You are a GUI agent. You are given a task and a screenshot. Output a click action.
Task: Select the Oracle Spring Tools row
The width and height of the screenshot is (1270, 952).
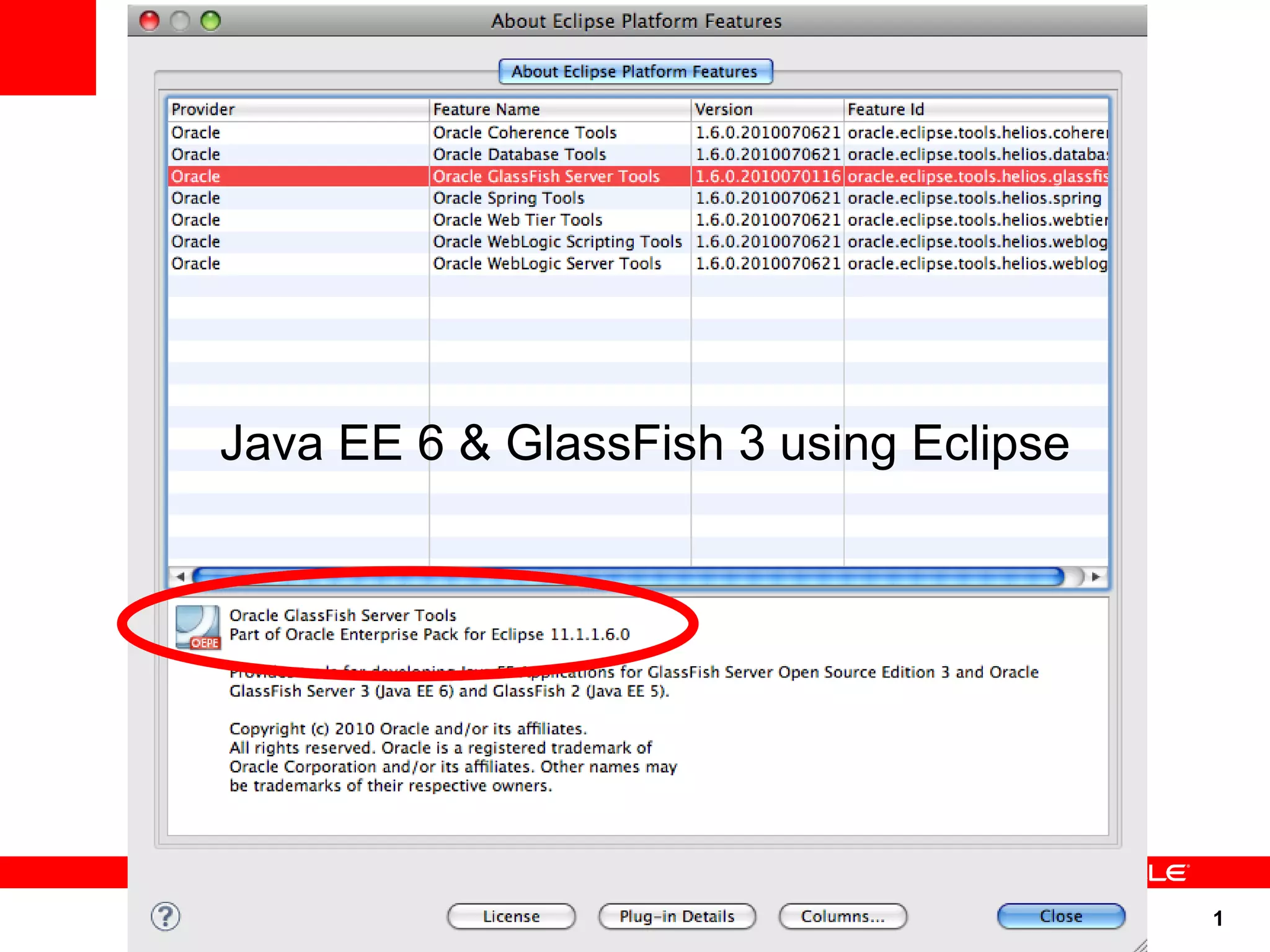coord(508,198)
